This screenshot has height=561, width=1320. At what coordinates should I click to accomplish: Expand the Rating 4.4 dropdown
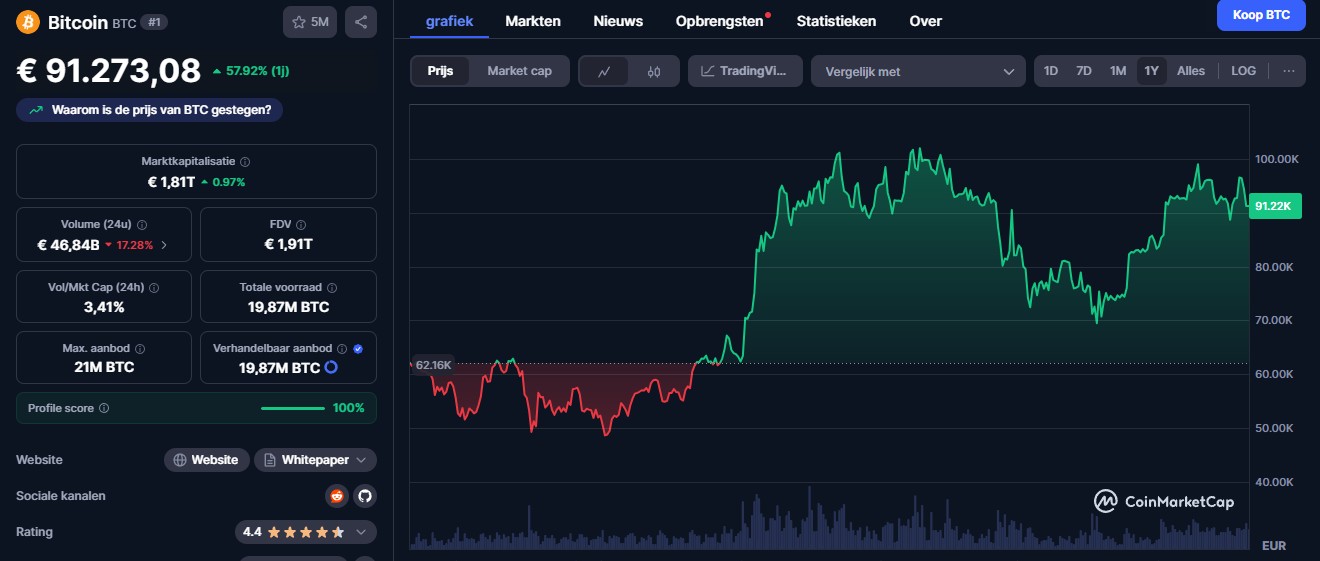[x=306, y=532]
